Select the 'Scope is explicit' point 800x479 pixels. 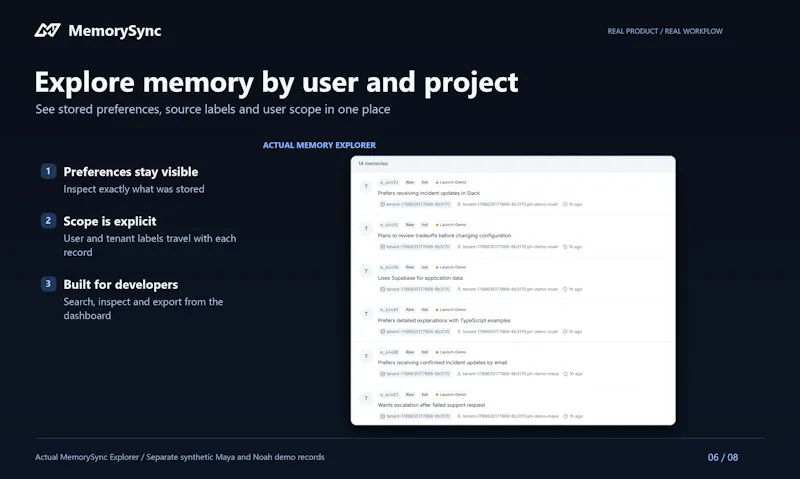pos(110,221)
